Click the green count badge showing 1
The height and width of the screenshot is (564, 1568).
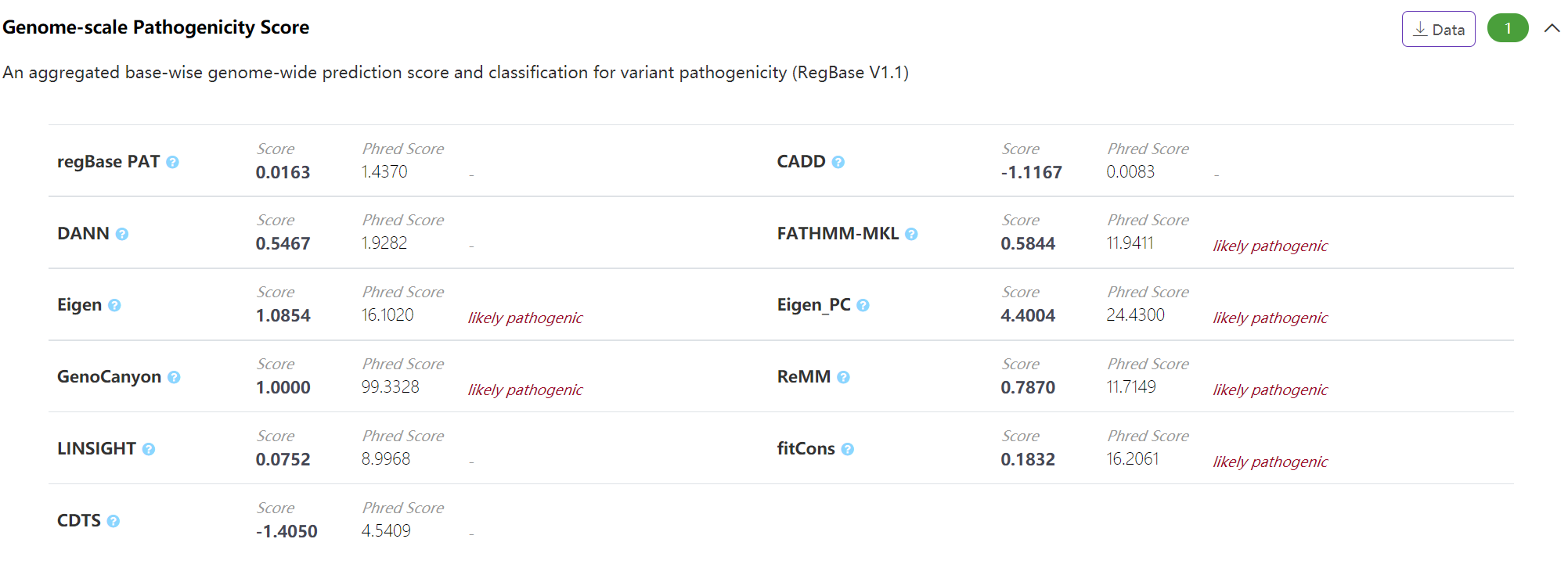point(1508,28)
